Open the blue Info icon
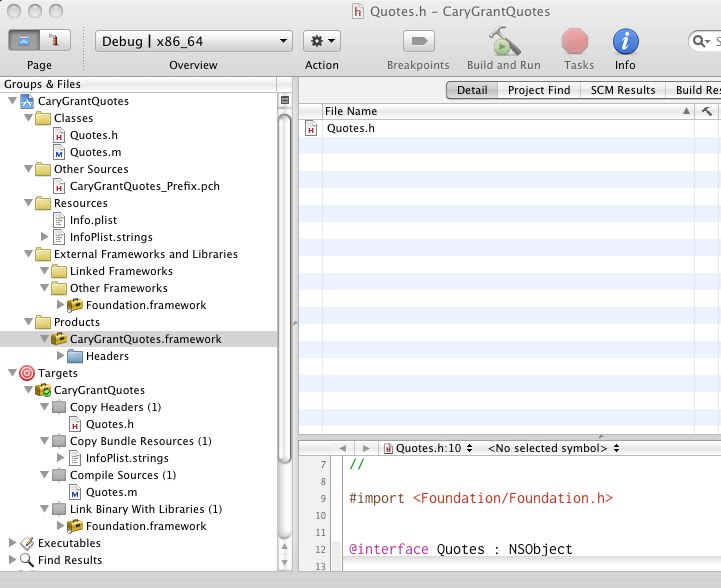This screenshot has height=588, width=721. (x=625, y=41)
